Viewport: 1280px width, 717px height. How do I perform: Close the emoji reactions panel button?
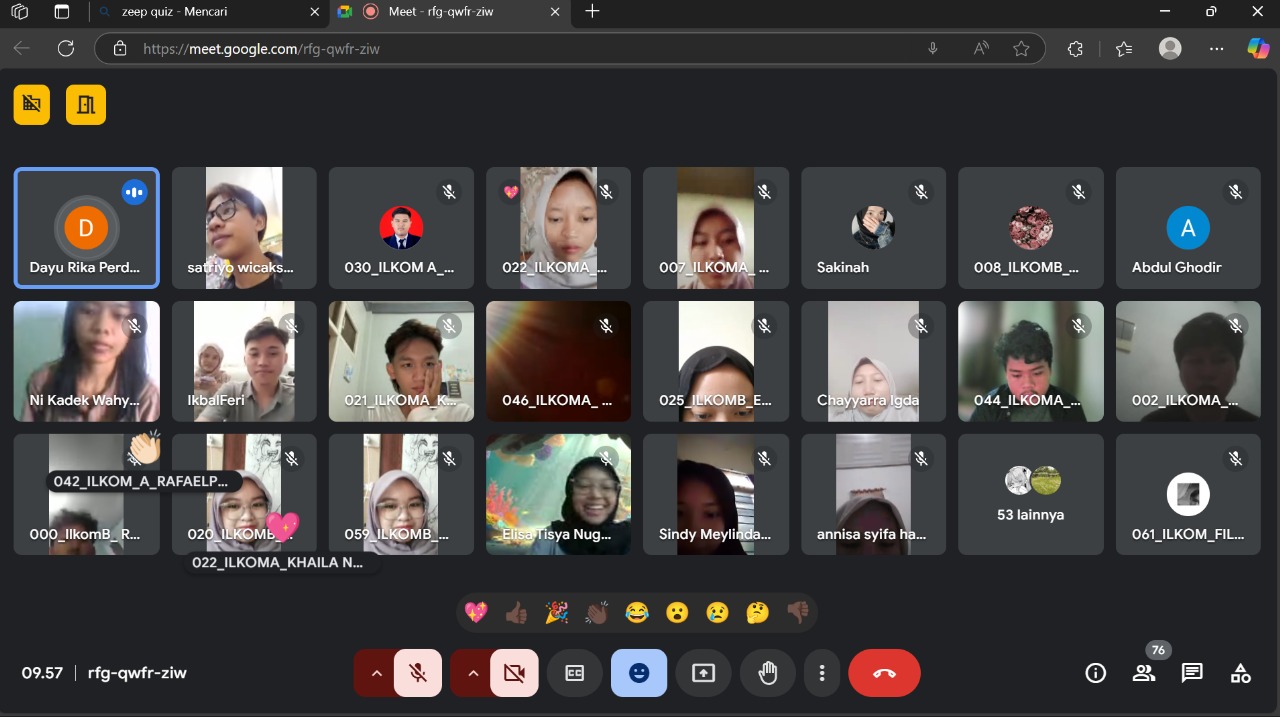coord(639,673)
